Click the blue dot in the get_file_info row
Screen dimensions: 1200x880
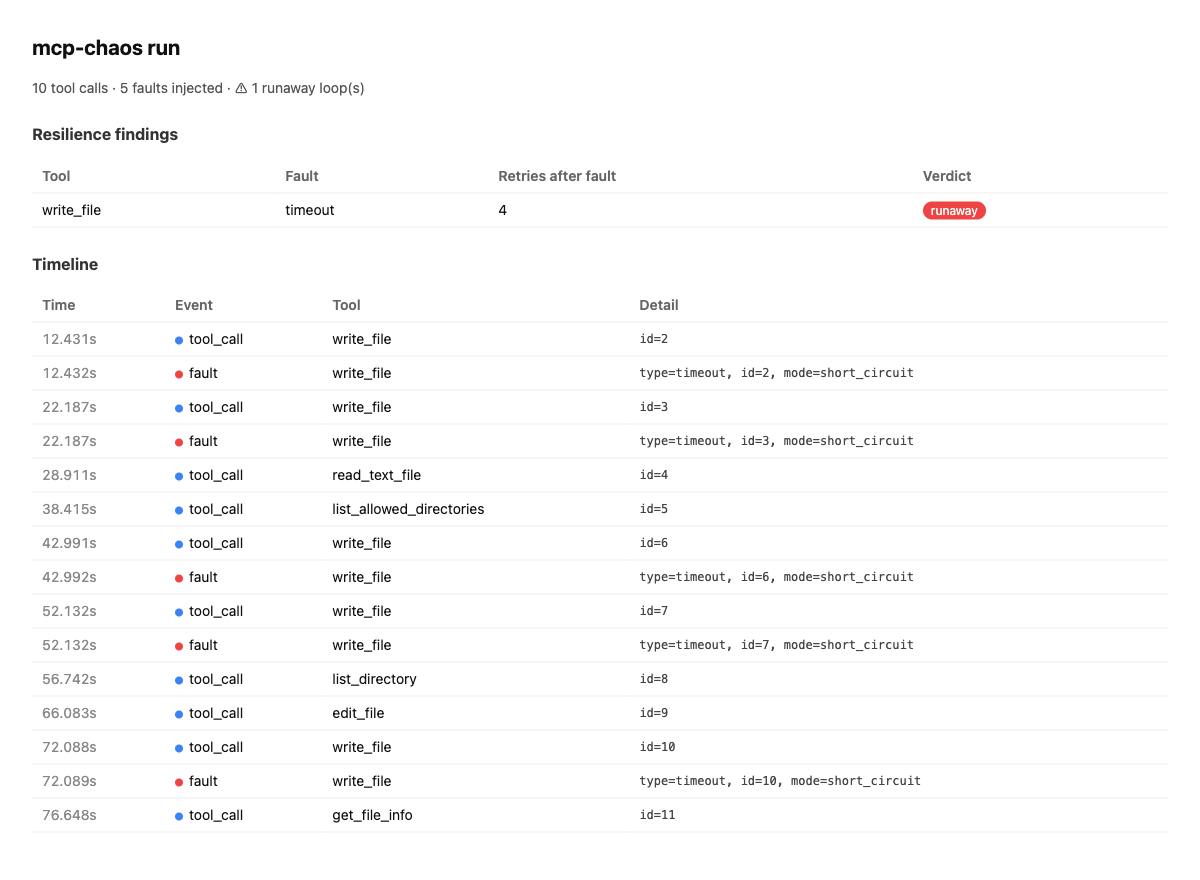(x=179, y=816)
